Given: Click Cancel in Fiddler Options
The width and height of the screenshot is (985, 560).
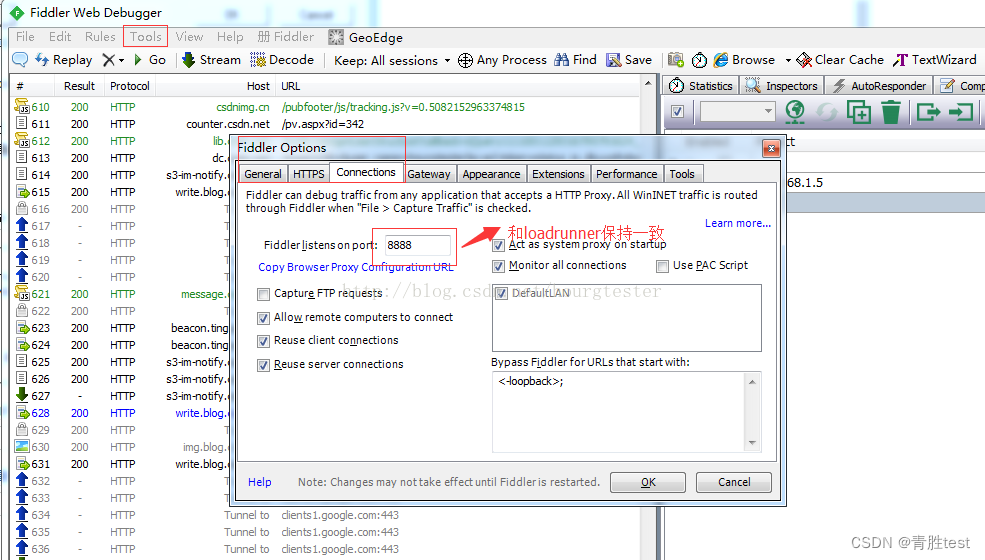Looking at the screenshot, I should tap(734, 482).
